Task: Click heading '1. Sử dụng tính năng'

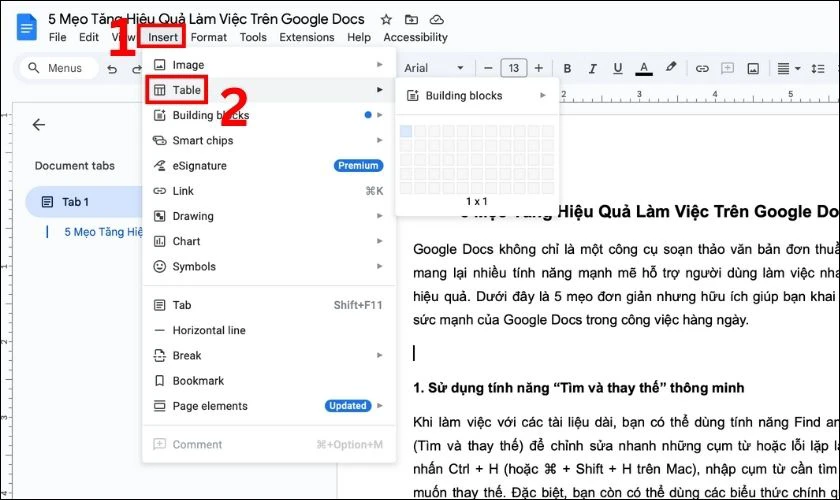Action: click(579, 387)
